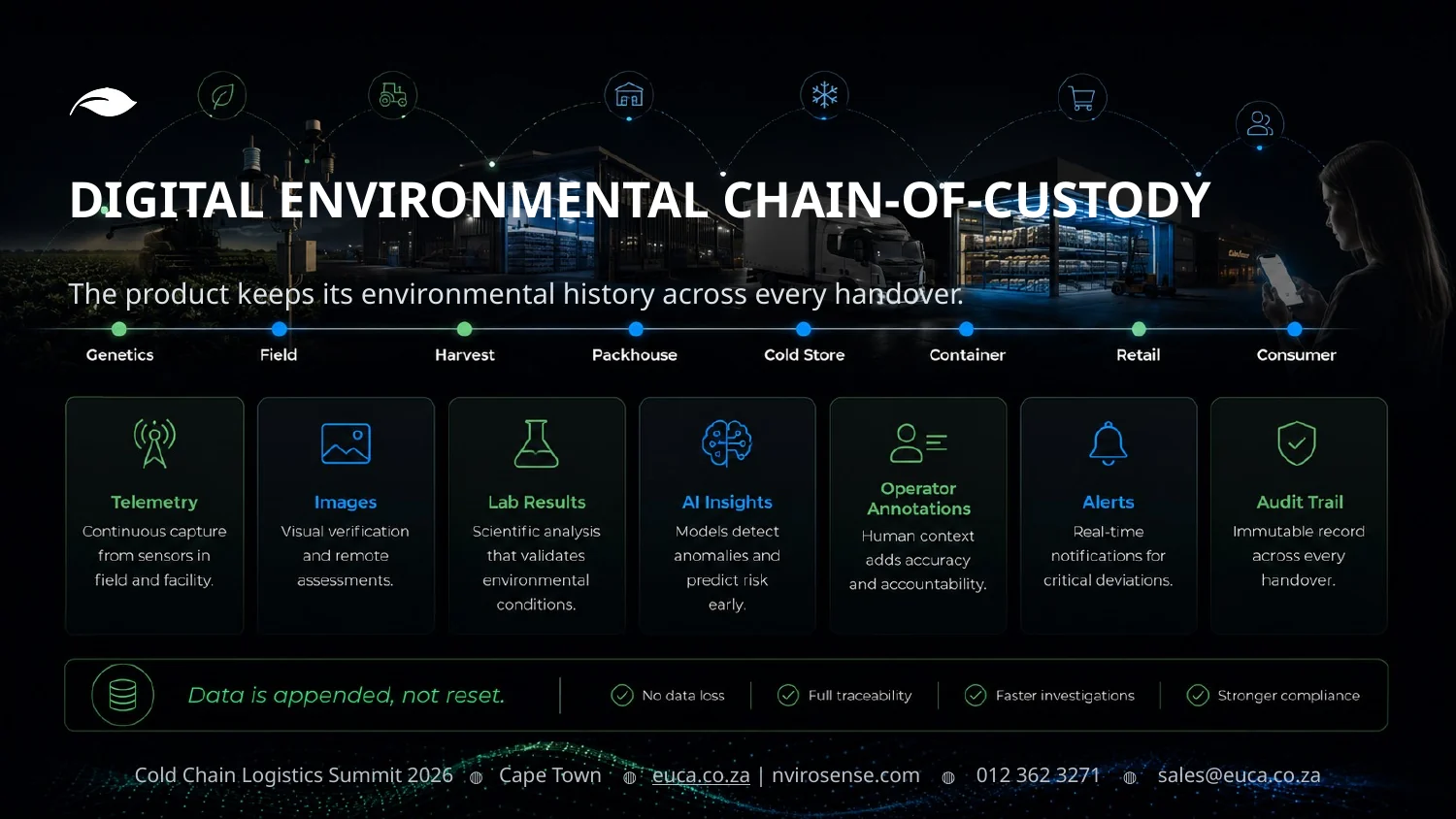Viewport: 1456px width, 819px height.
Task: Click the Images picture icon
Action: pyautogui.click(x=346, y=443)
